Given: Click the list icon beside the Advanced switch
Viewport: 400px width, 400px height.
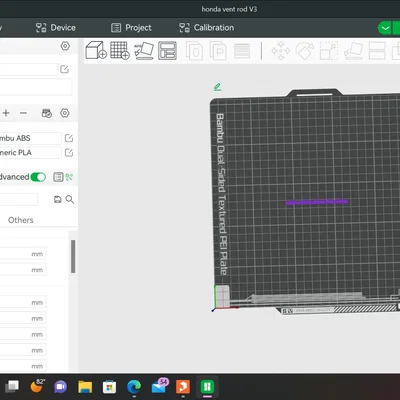Looking at the screenshot, I should tap(58, 177).
